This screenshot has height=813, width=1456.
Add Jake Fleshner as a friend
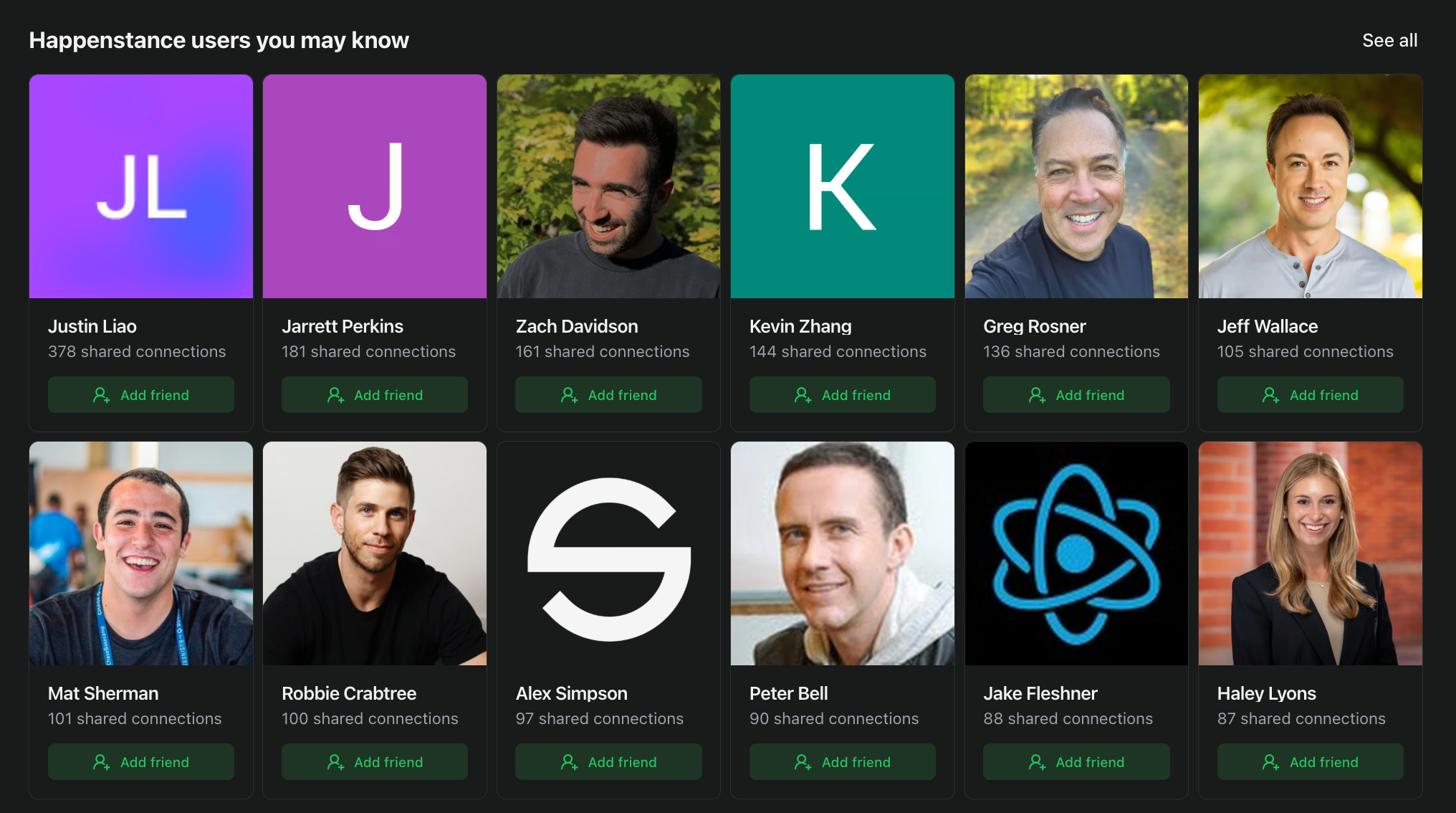point(1076,761)
